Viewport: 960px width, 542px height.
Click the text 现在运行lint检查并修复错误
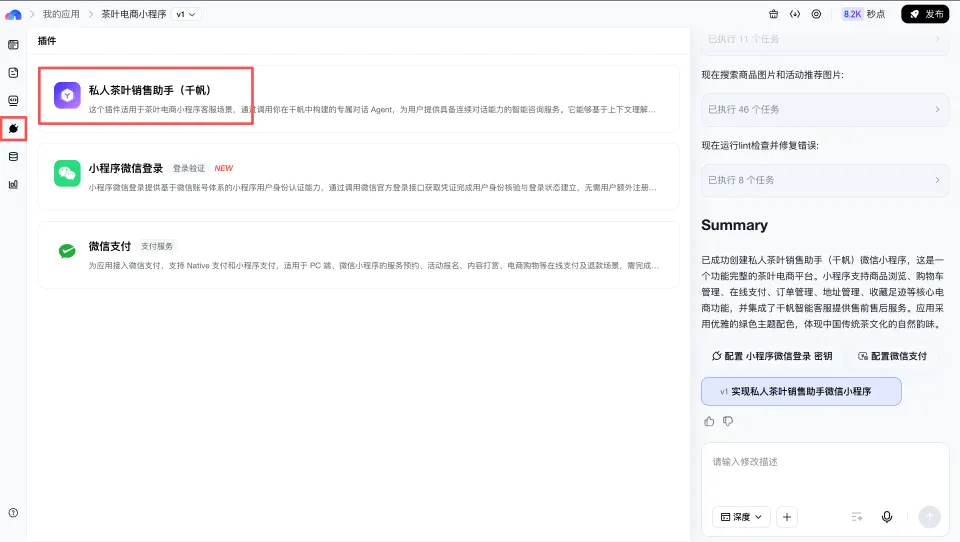click(x=760, y=145)
